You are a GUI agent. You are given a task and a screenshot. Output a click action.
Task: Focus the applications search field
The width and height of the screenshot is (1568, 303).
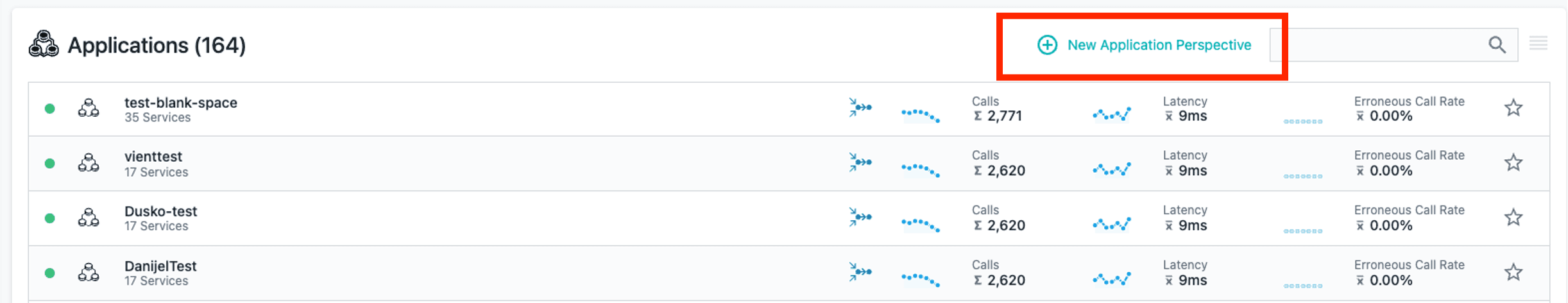pyautogui.click(x=1379, y=45)
